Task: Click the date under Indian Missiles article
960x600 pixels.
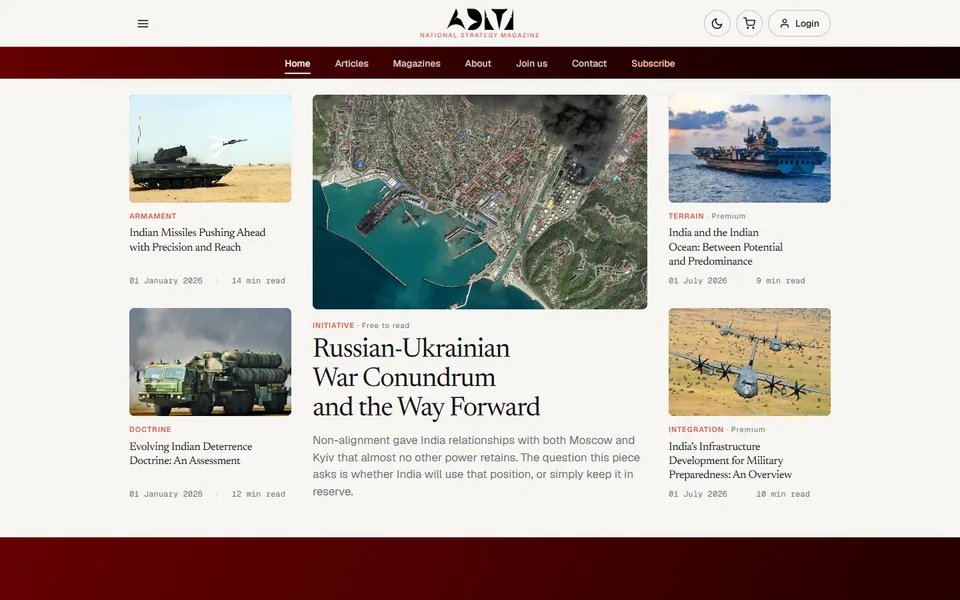Action: tap(165, 281)
